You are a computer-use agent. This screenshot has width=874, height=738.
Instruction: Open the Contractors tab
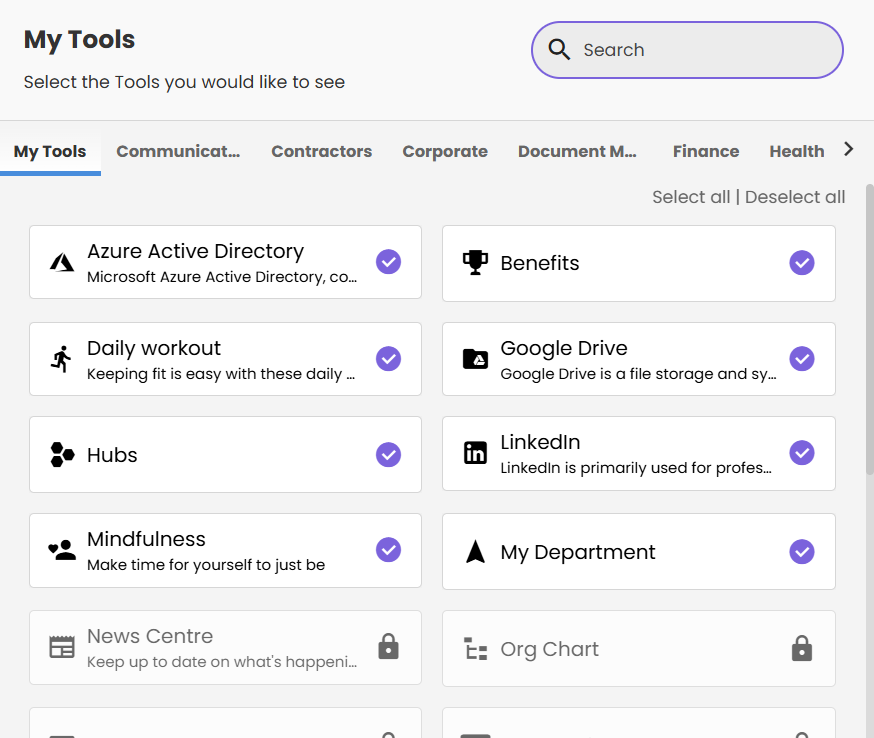pos(322,152)
